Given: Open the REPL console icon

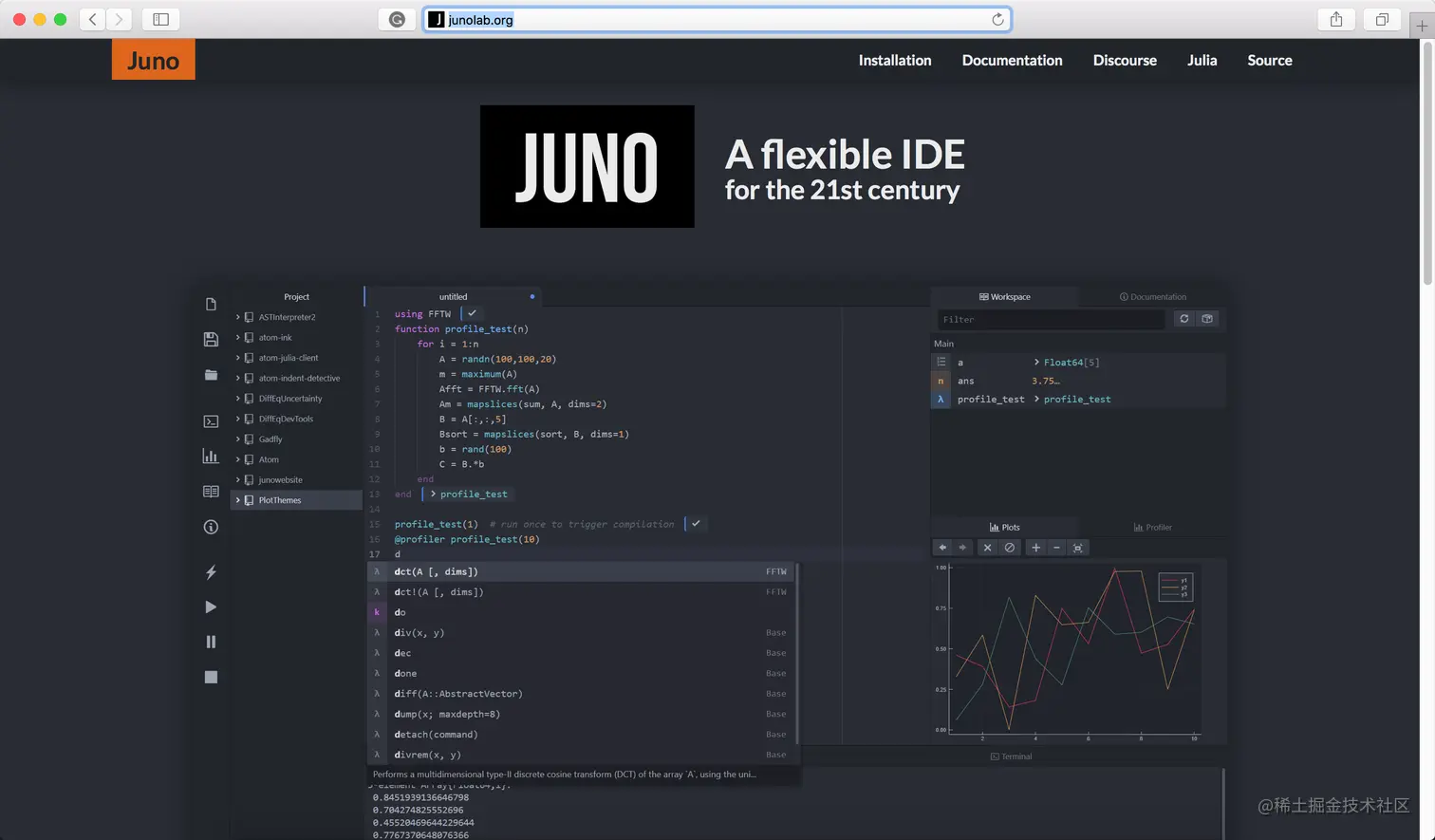Looking at the screenshot, I should (211, 421).
